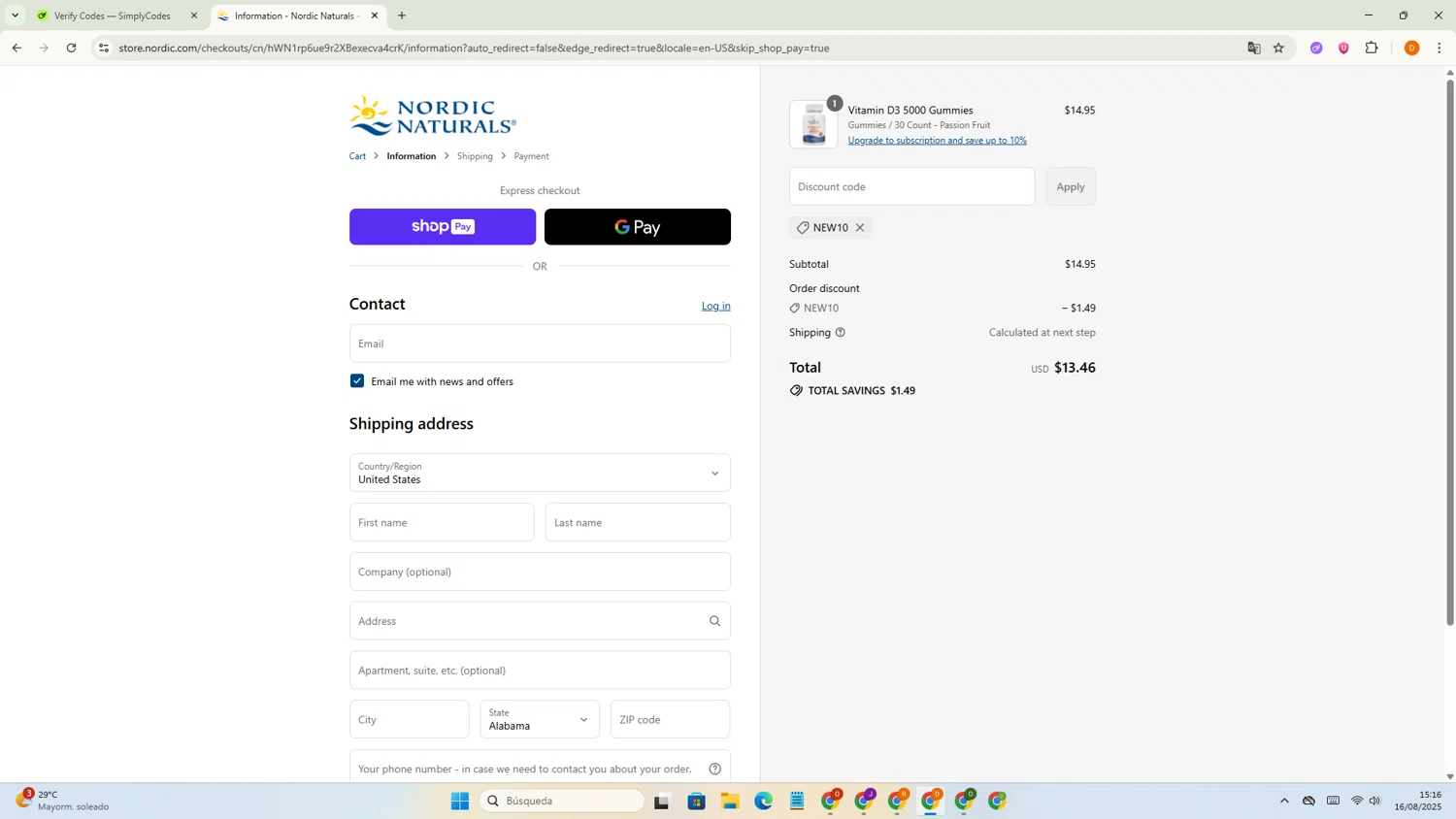Click the browser address bar URL
Image resolution: width=1456 pixels, height=819 pixels.
pos(474,48)
